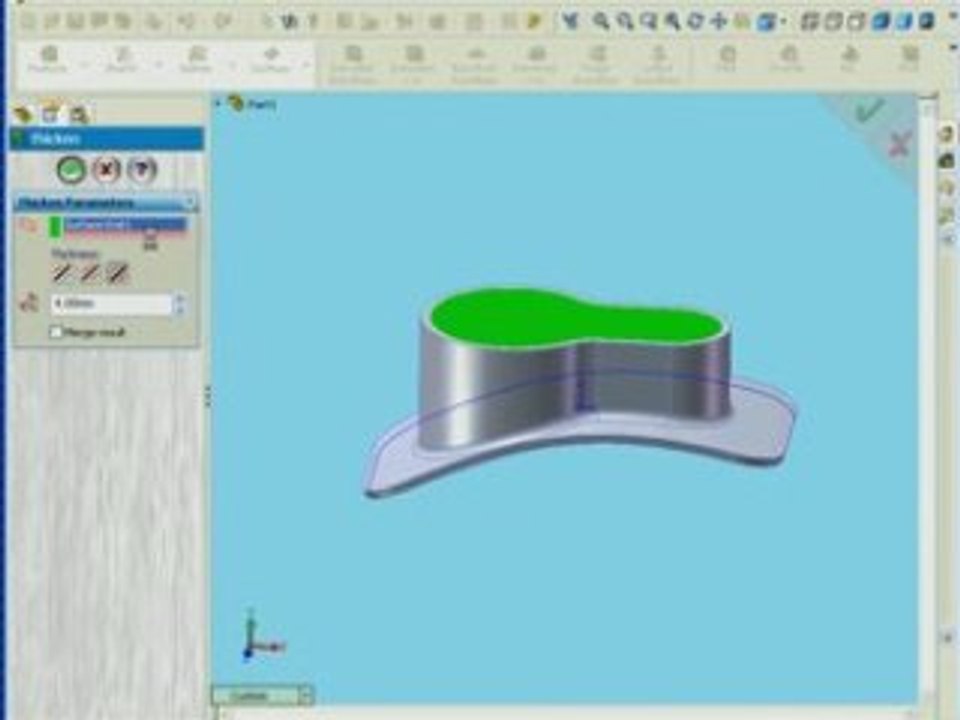Open the Standard Views dropdown arrow
The width and height of the screenshot is (960, 720).
coord(782,23)
